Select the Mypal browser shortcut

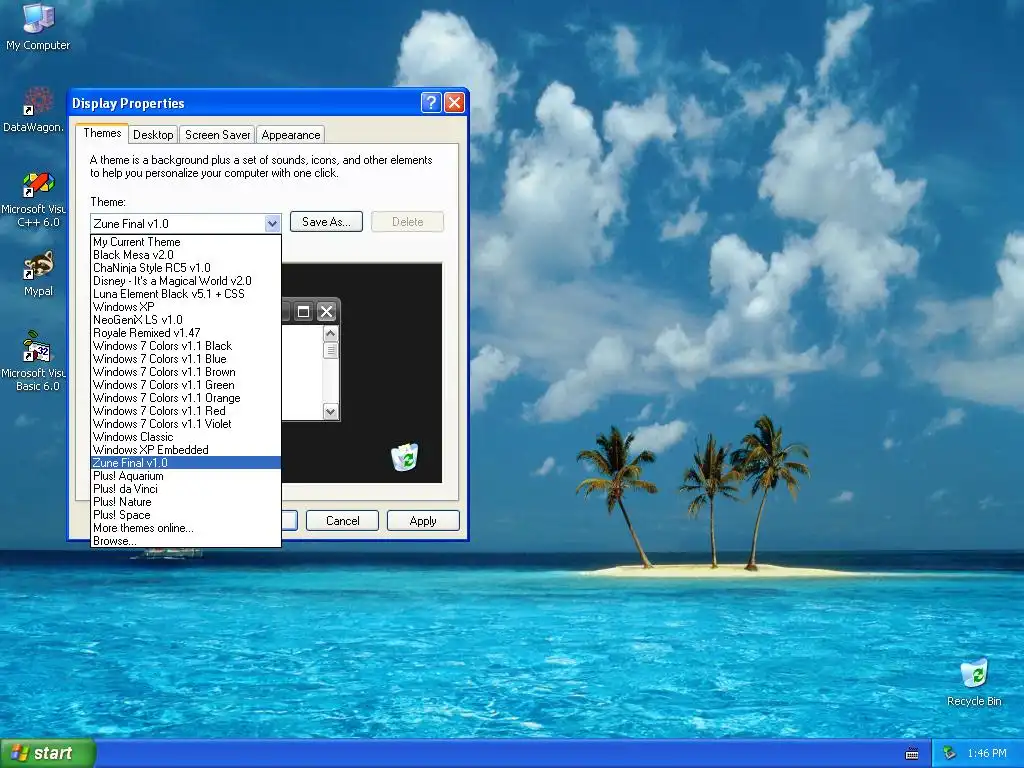pos(38,274)
